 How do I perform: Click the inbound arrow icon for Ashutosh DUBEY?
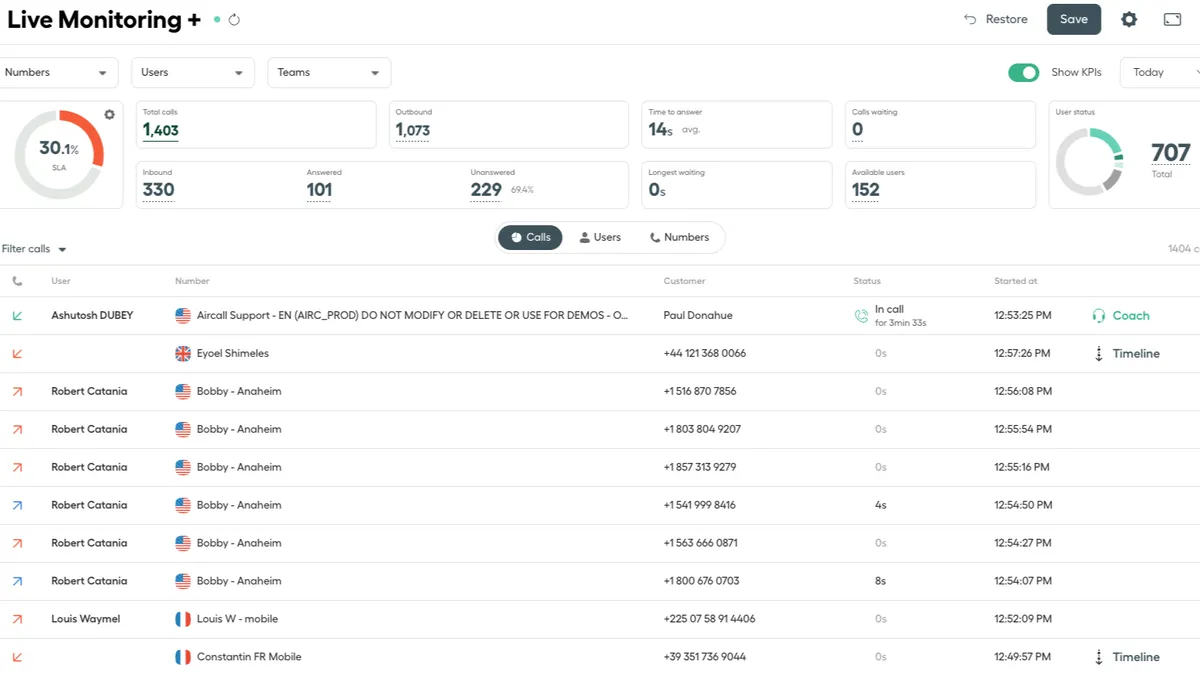click(x=17, y=315)
